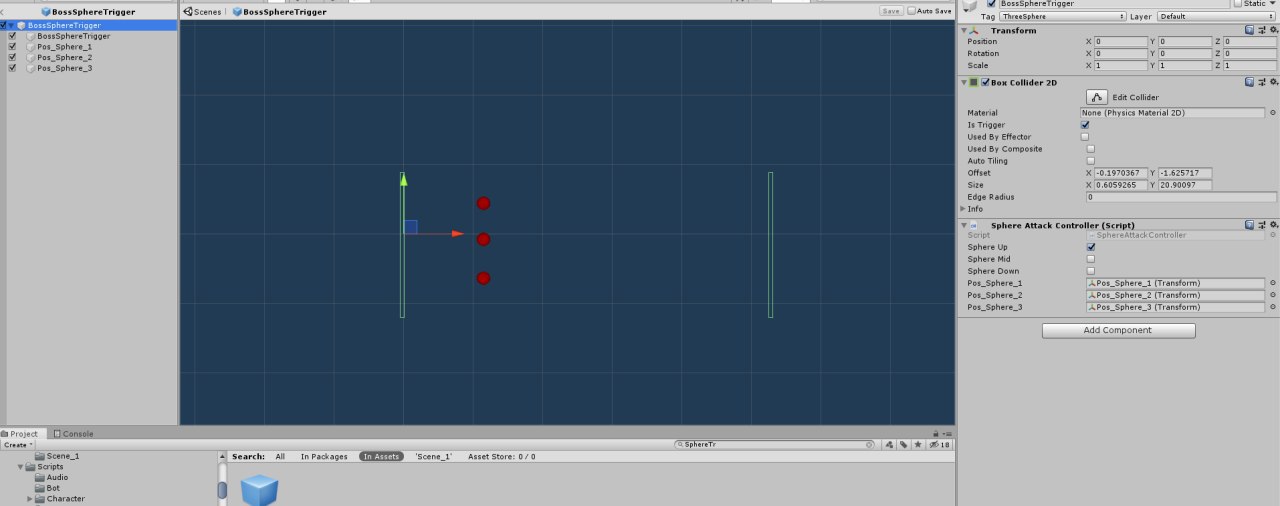Click the blue prefab cube asset thumbnail
The height and width of the screenshot is (506, 1280).
259,490
